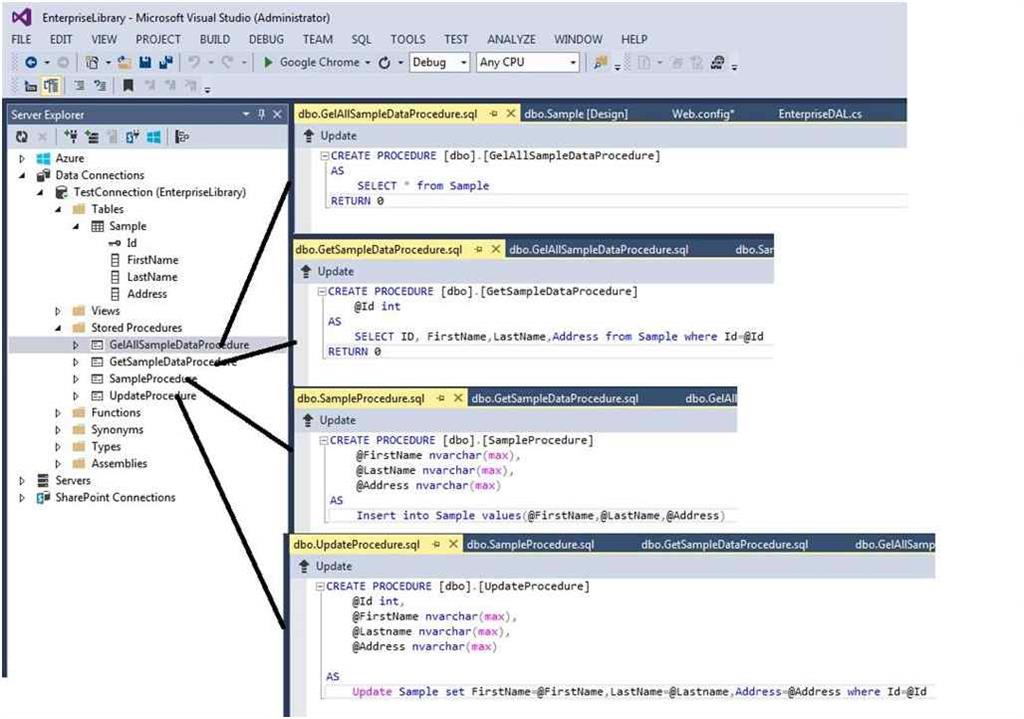
Task: Close the dbo.GelAllSampleDataProcedure.sql active tab
Action: (511, 114)
